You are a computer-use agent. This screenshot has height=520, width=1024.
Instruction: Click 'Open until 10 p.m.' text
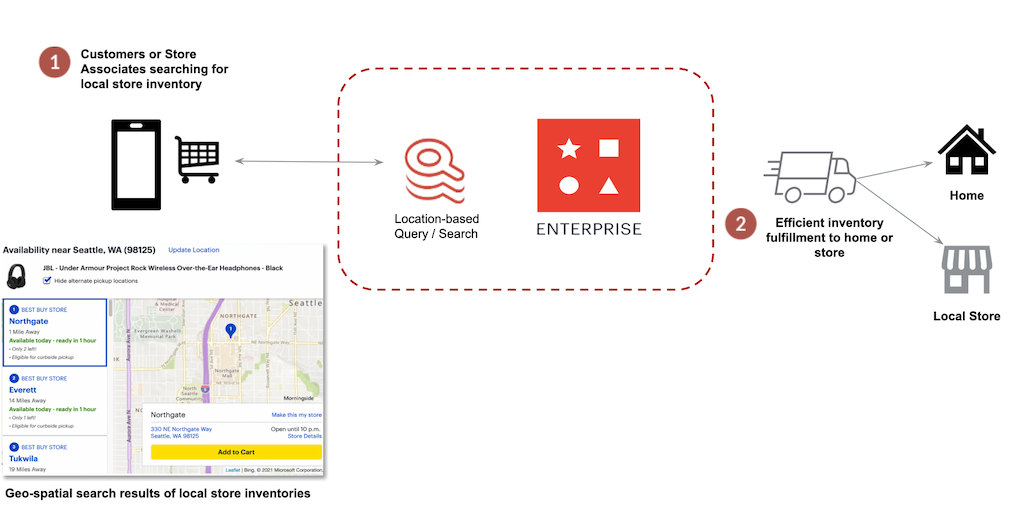296,429
